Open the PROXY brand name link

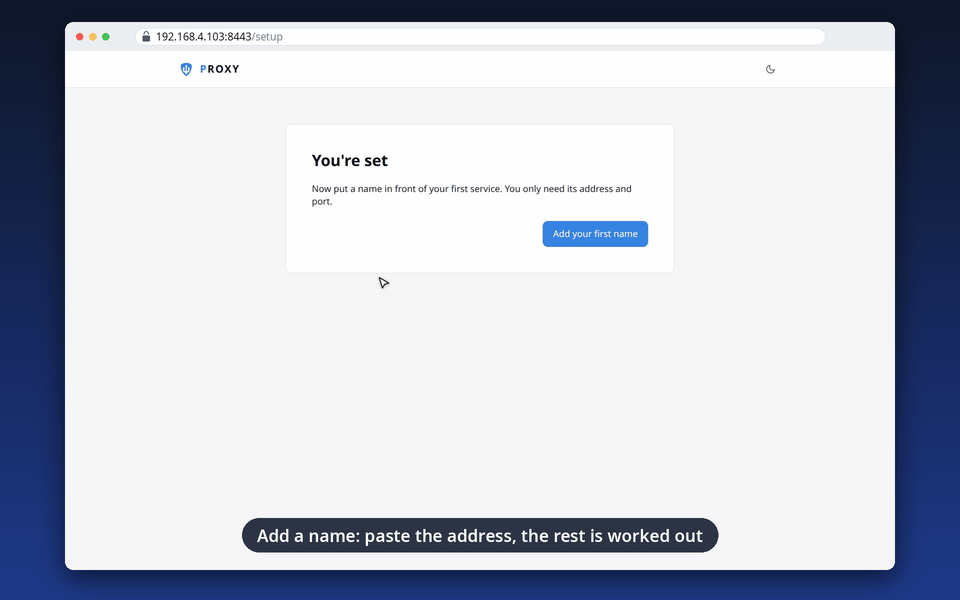coord(219,69)
